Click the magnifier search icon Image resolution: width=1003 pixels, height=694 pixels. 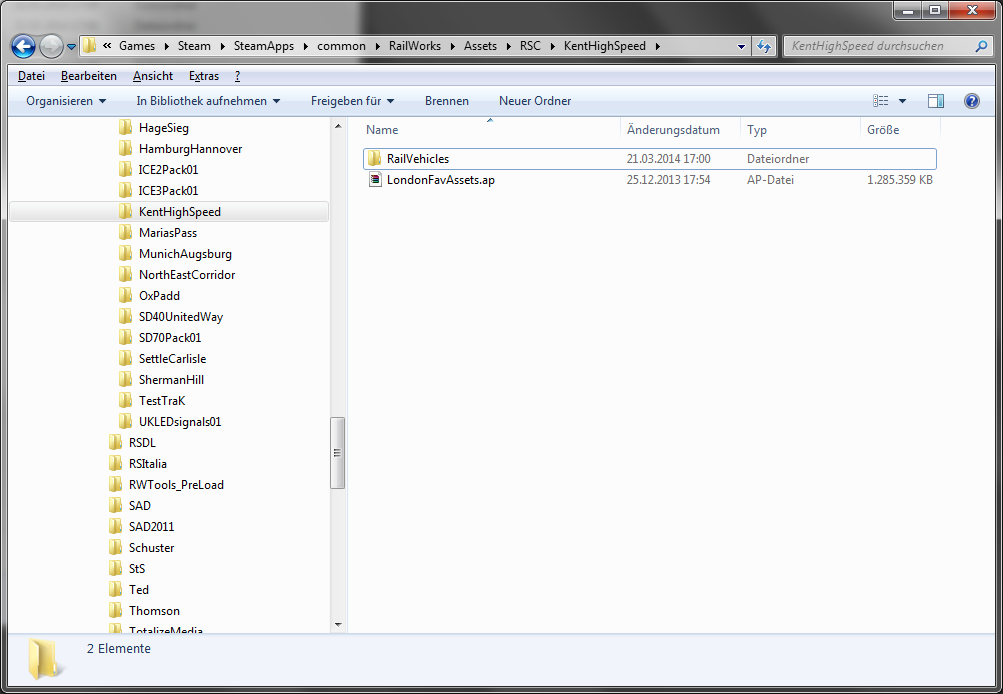tap(982, 46)
